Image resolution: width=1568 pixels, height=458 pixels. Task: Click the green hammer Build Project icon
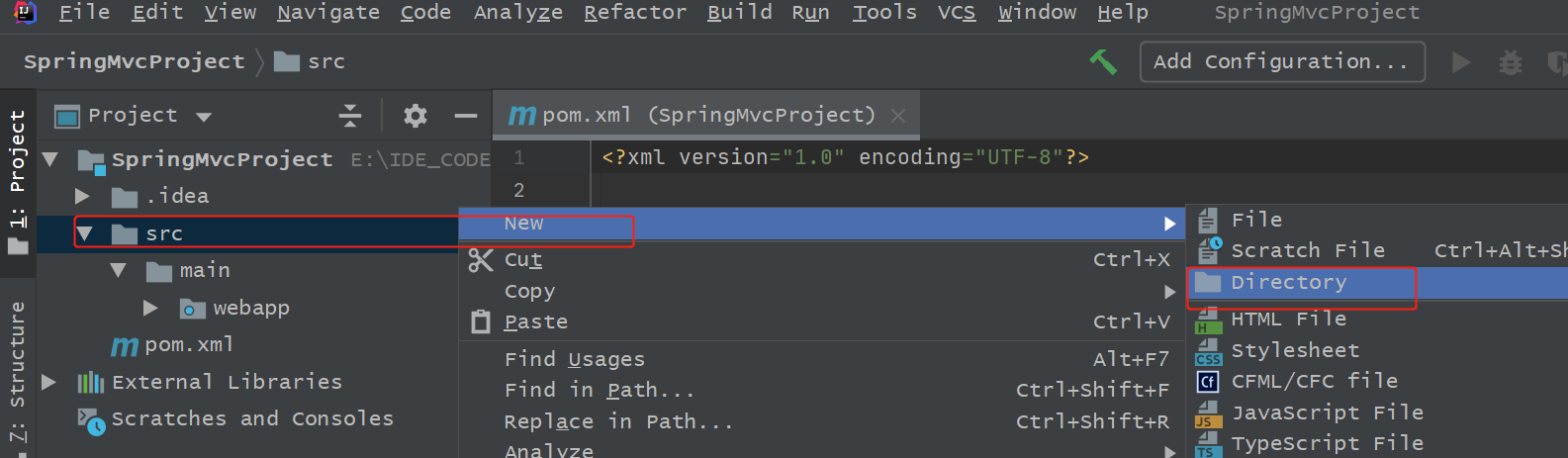pyautogui.click(x=1102, y=62)
